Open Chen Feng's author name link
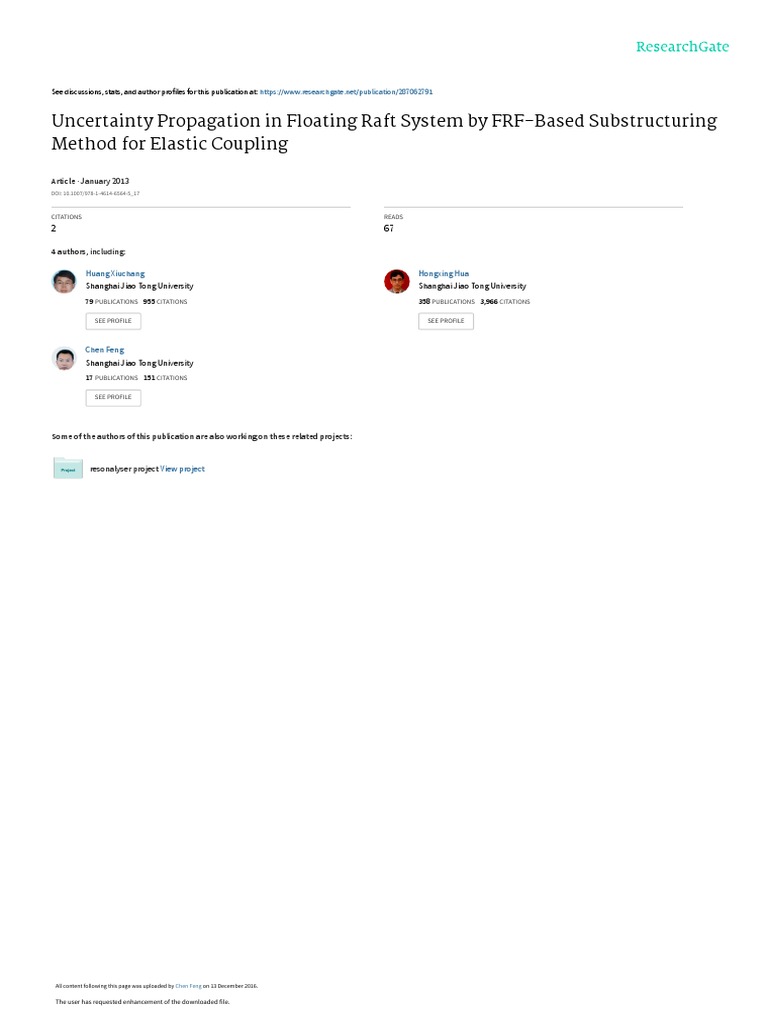Screen dimensions: 768x1024 point(104,350)
